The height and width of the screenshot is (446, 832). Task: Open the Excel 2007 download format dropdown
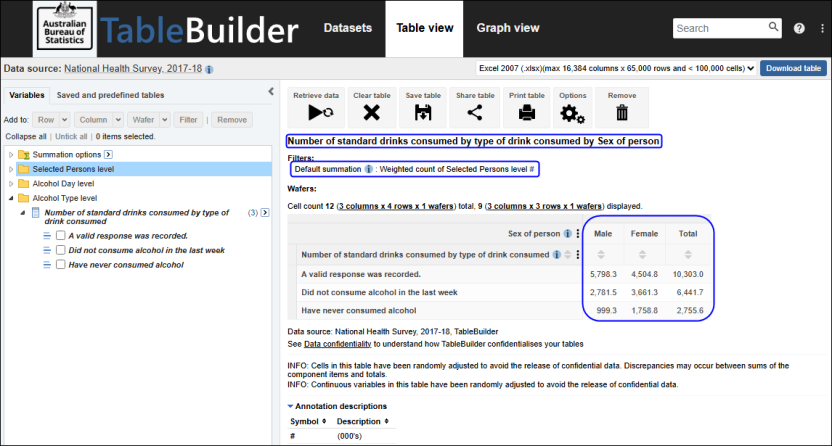click(x=616, y=68)
